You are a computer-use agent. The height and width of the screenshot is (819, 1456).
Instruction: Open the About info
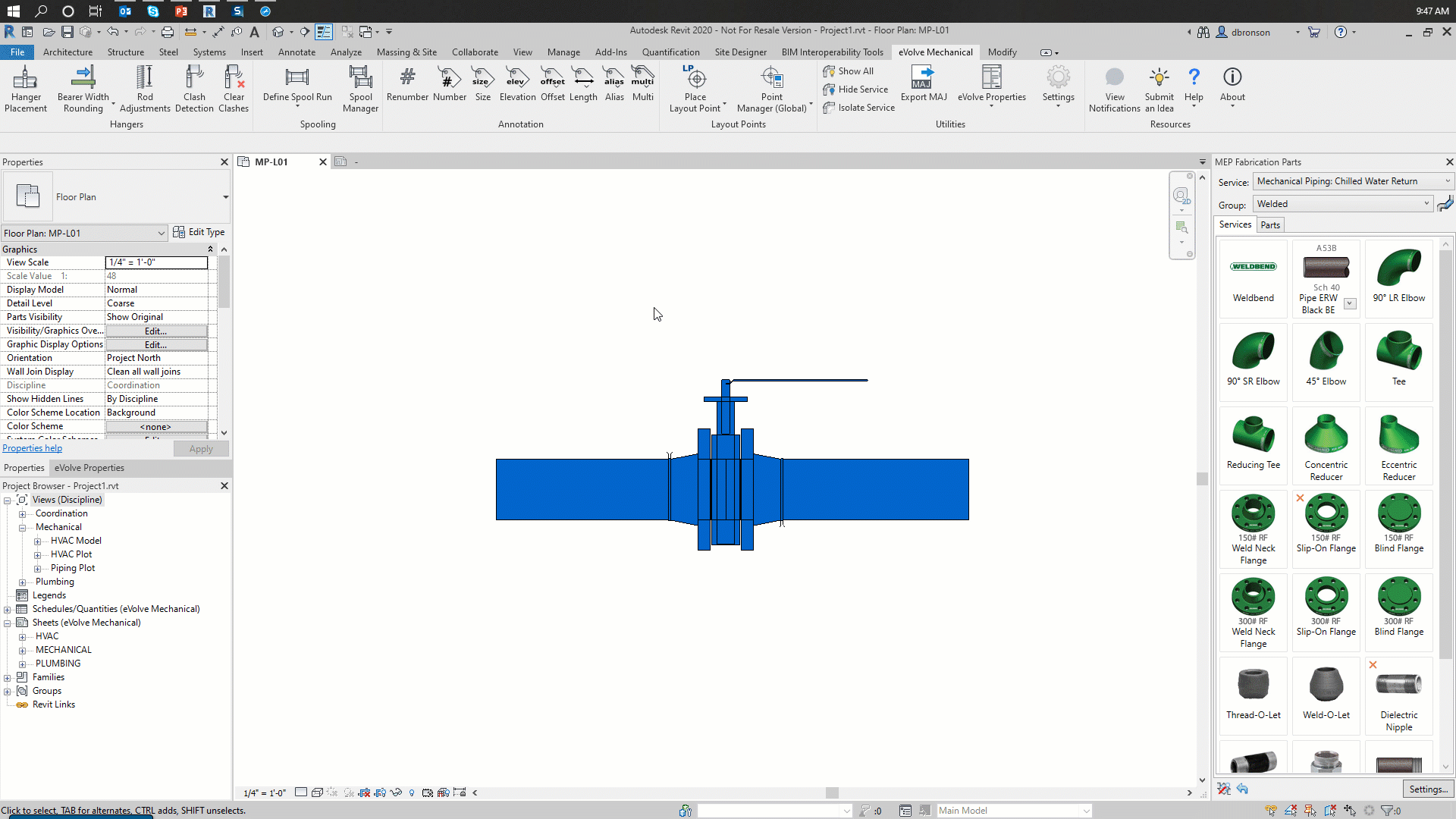(1232, 85)
